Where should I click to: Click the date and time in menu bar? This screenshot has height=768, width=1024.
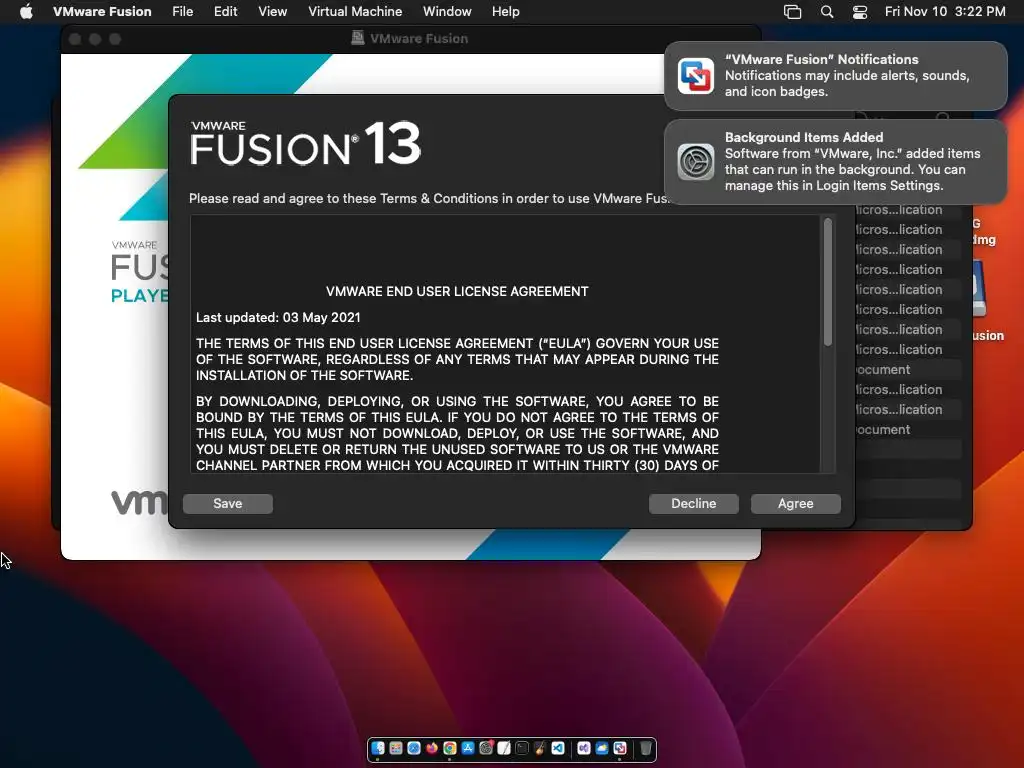(945, 12)
